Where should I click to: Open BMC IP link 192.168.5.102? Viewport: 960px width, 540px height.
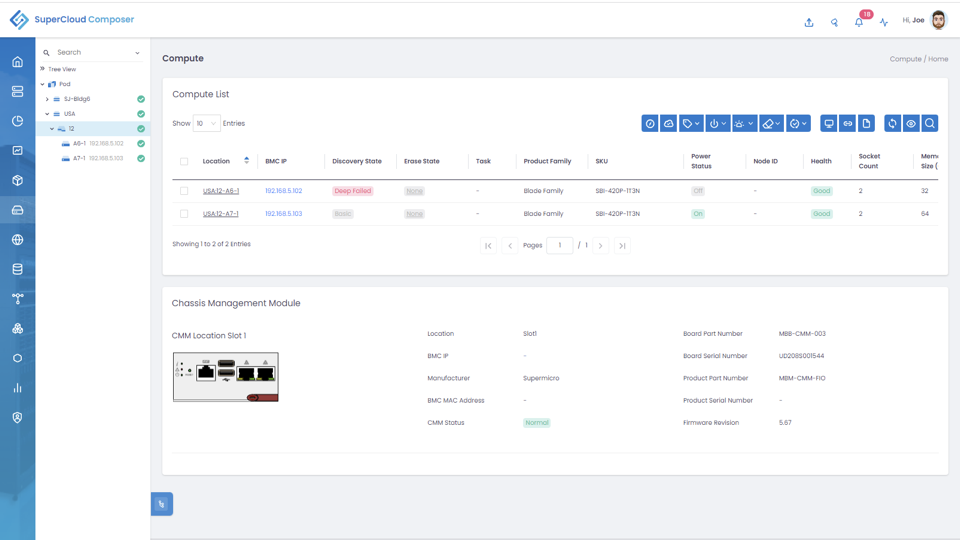[283, 191]
